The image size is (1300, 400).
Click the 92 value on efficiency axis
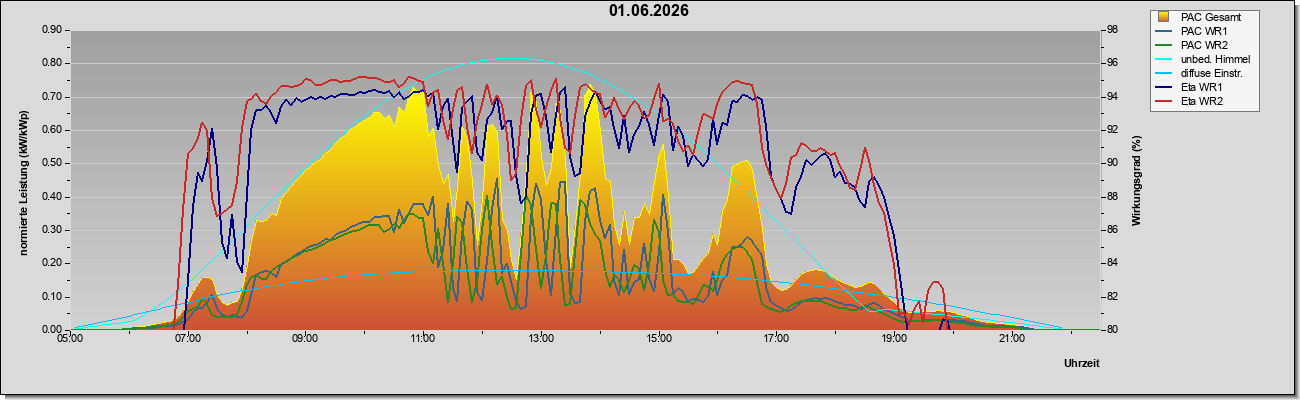point(1111,130)
